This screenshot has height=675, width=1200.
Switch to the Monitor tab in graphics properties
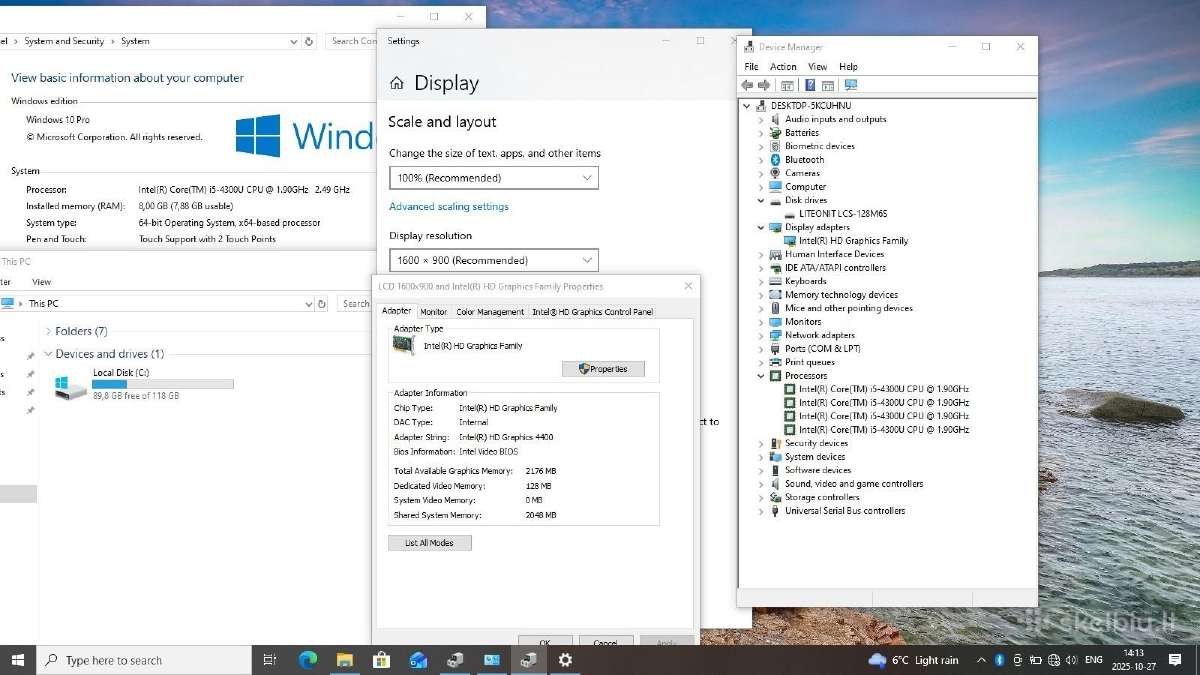tap(433, 312)
